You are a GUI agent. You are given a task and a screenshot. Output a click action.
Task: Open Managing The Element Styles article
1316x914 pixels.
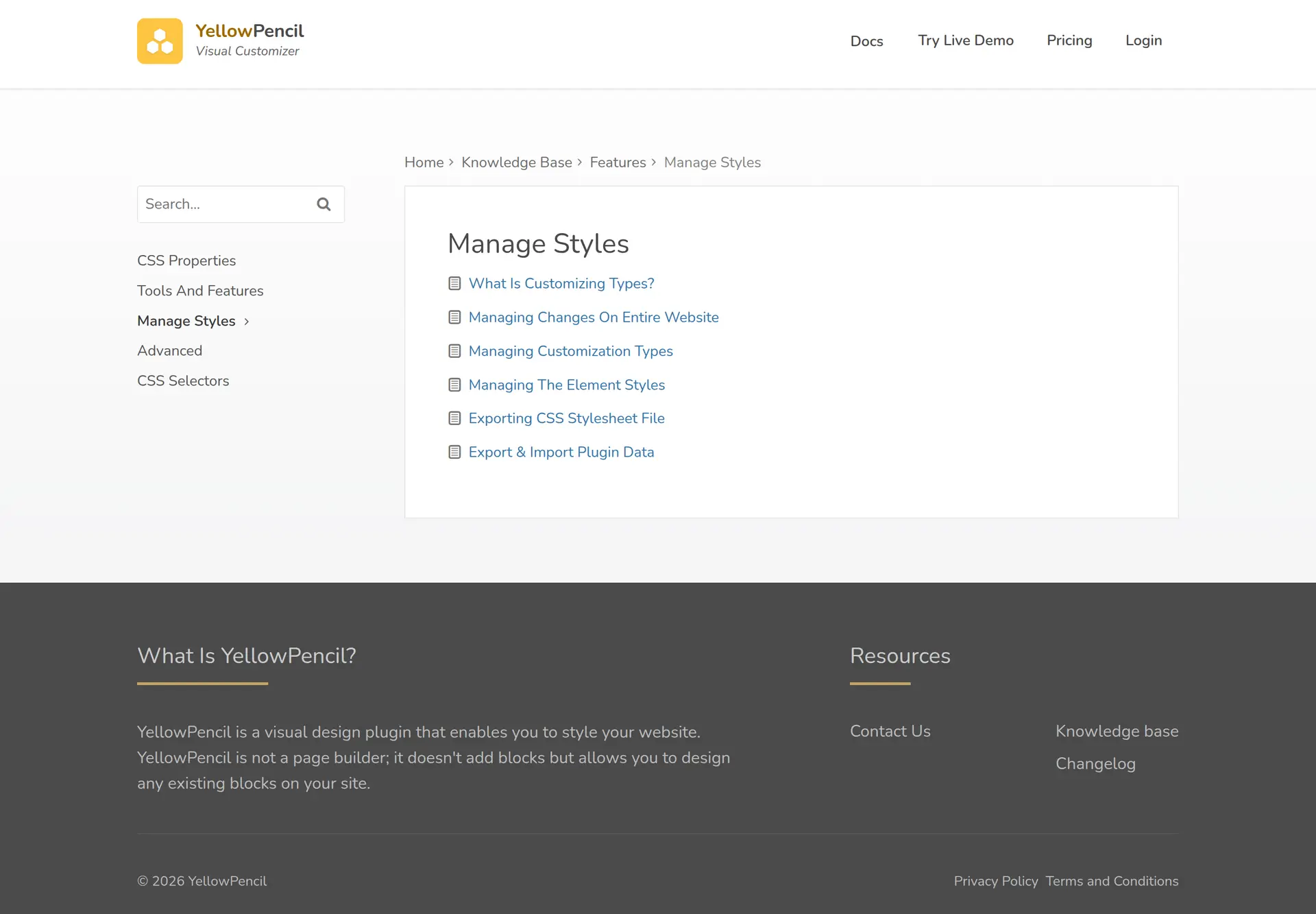click(x=567, y=385)
